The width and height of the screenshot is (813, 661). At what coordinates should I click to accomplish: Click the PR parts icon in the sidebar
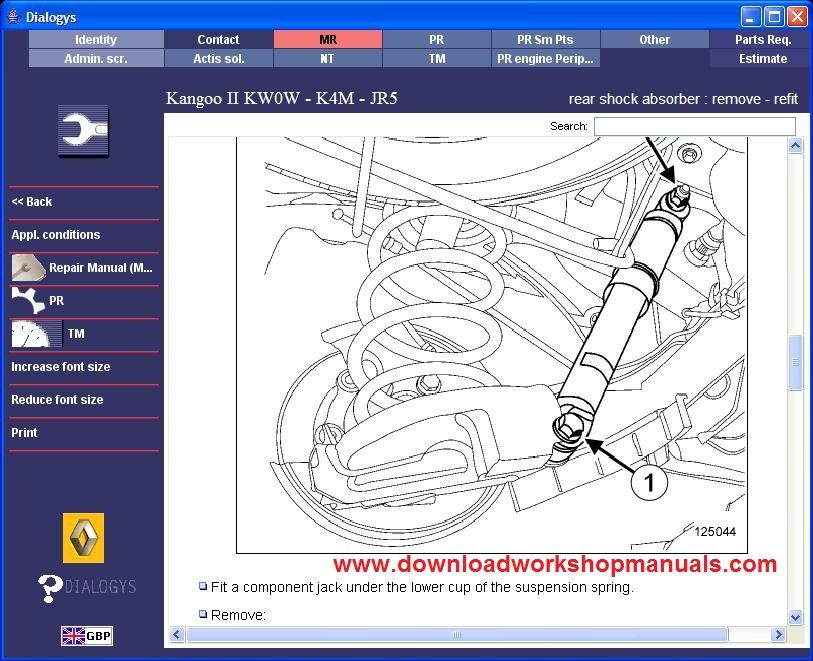pyautogui.click(x=29, y=301)
